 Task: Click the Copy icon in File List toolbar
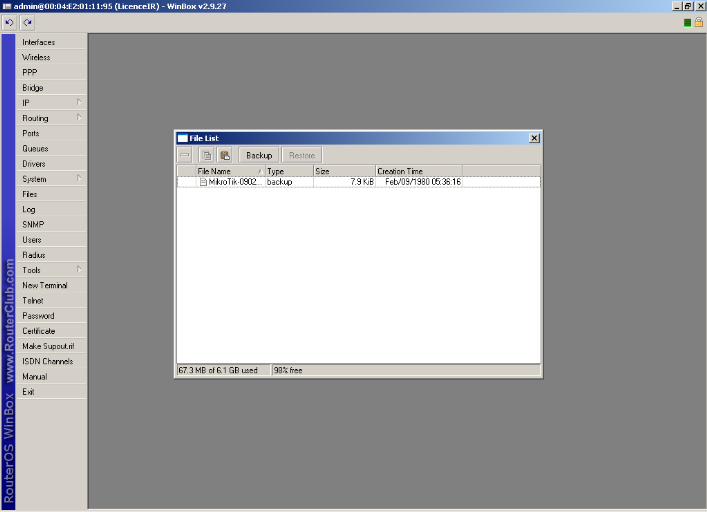coord(207,155)
